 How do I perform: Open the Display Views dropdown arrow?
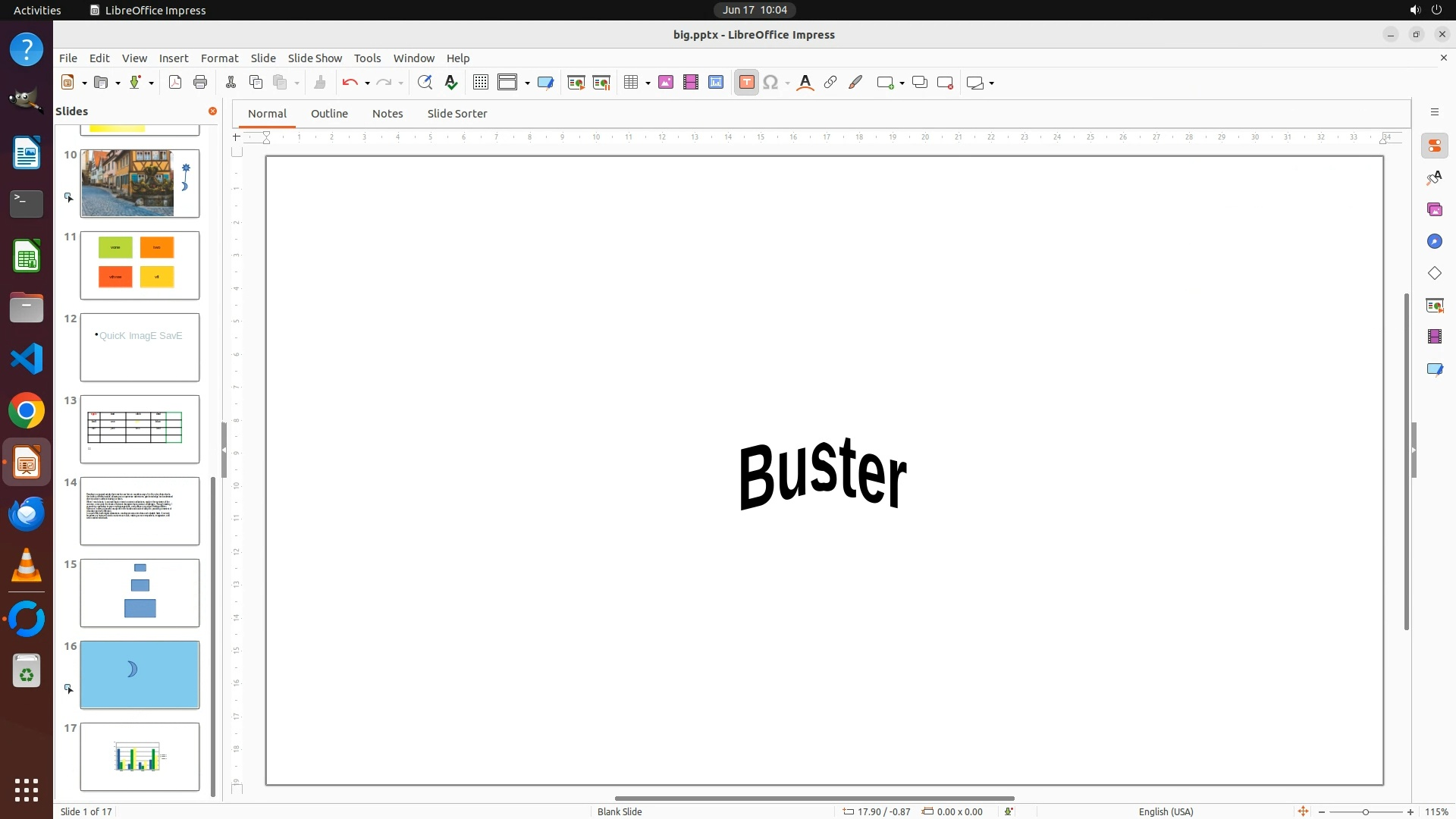[x=527, y=83]
